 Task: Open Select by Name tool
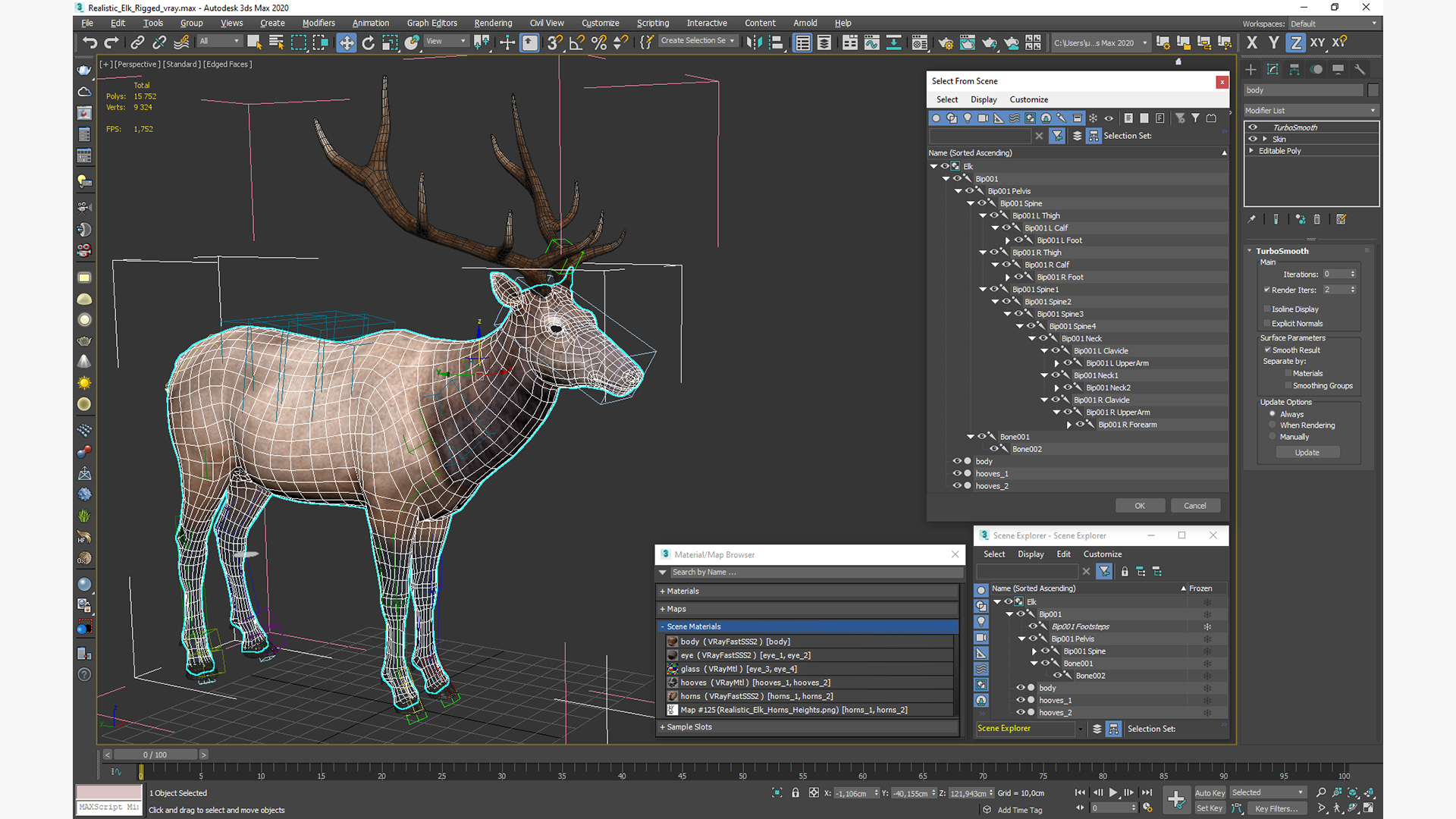pyautogui.click(x=276, y=42)
